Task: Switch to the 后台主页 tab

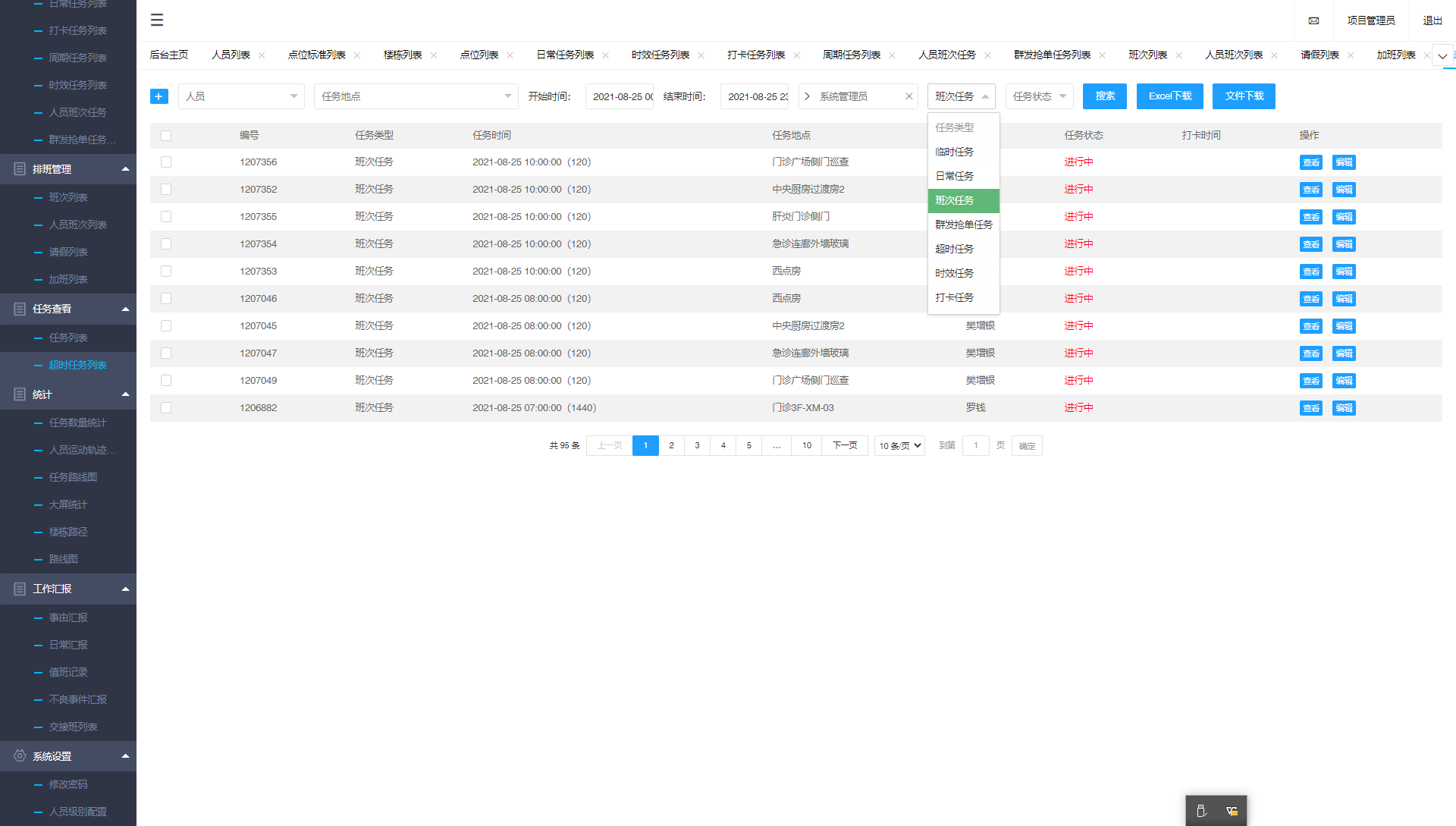Action: (x=169, y=55)
